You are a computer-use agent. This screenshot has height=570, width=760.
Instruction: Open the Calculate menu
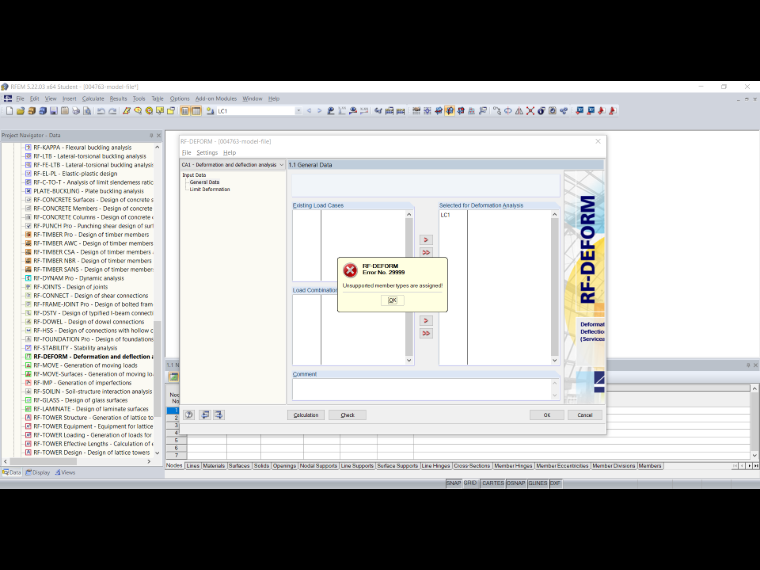point(93,98)
